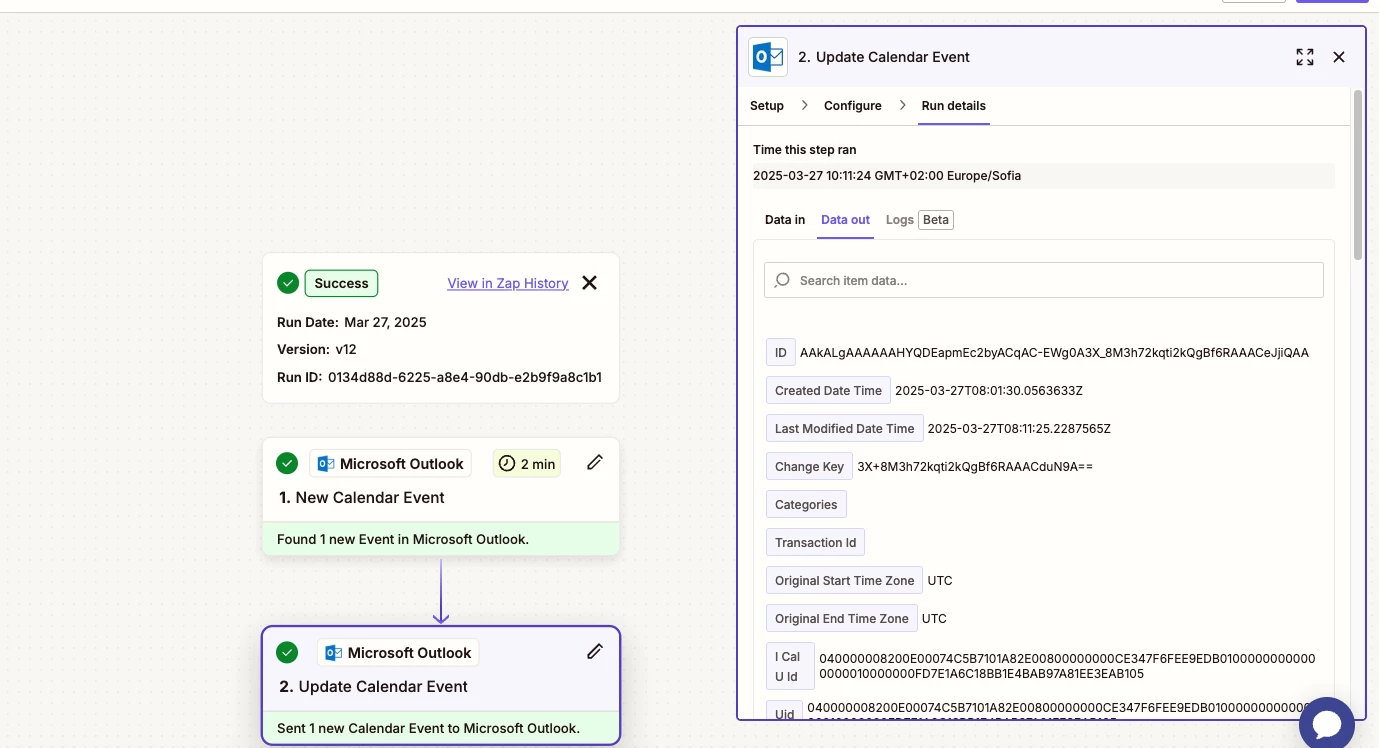Edit the New Calendar Event step

click(x=595, y=462)
